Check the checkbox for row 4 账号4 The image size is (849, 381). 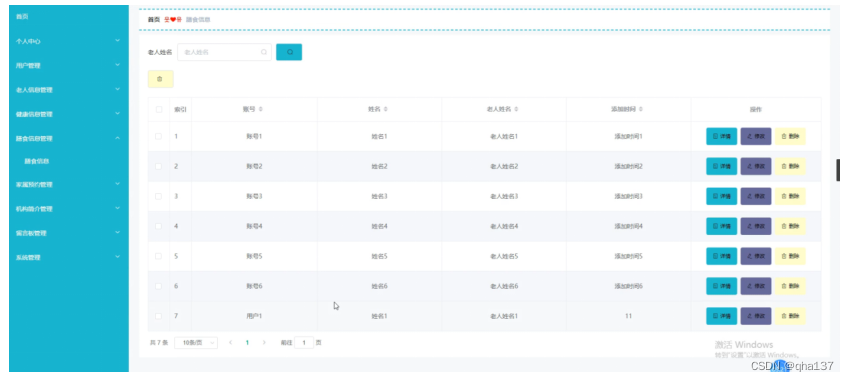(x=159, y=226)
